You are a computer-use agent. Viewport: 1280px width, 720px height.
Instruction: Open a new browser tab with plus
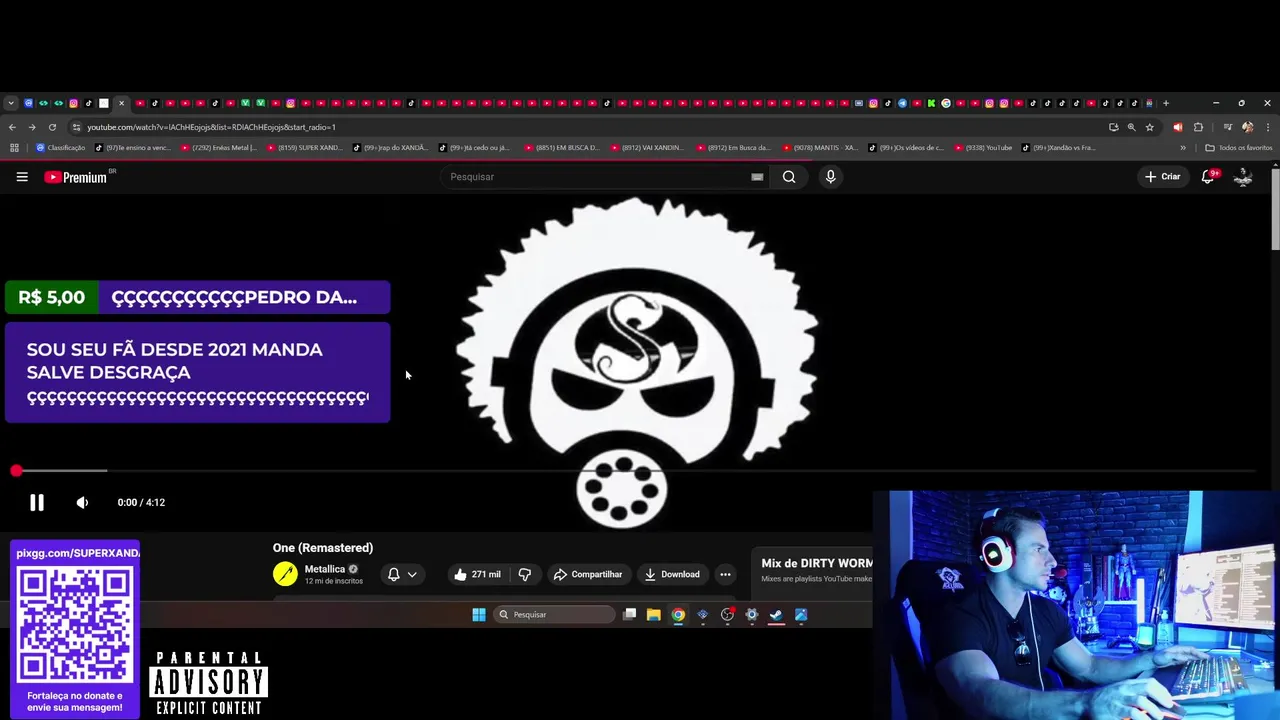[1166, 103]
